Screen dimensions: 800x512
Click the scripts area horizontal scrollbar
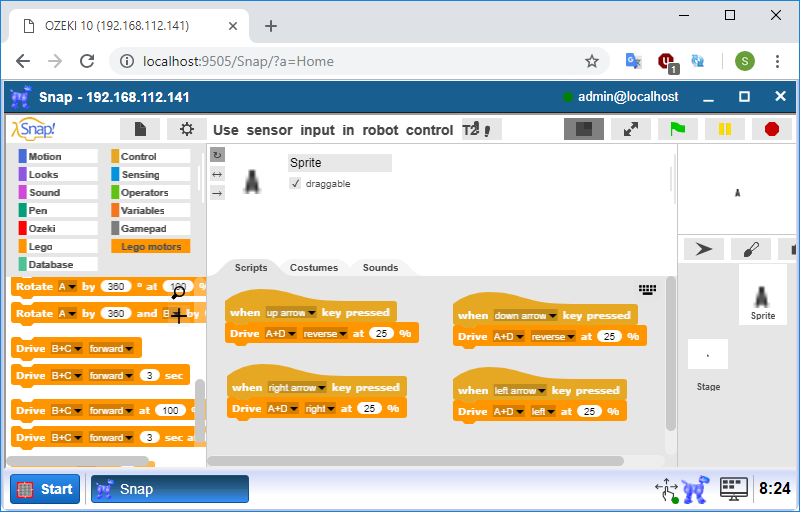415,461
